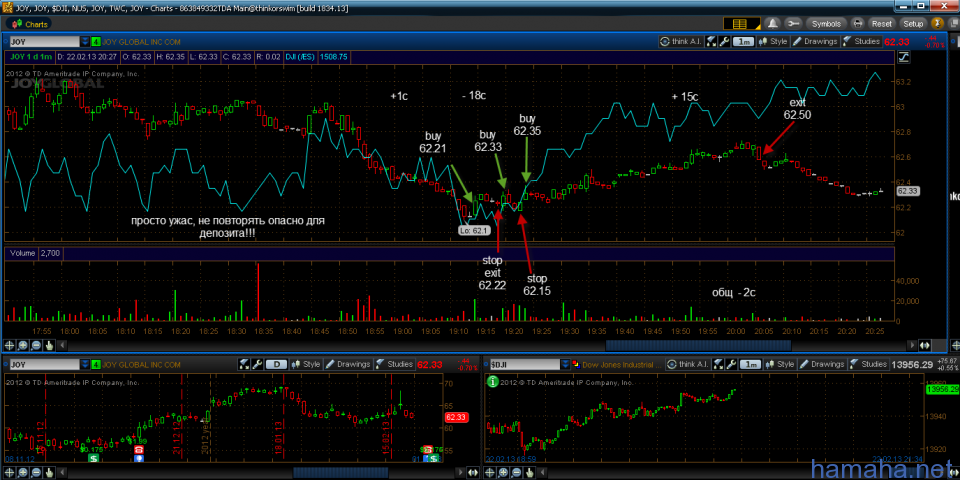Click the printer icon
The width and height of the screenshot is (960, 480).
click(858, 24)
